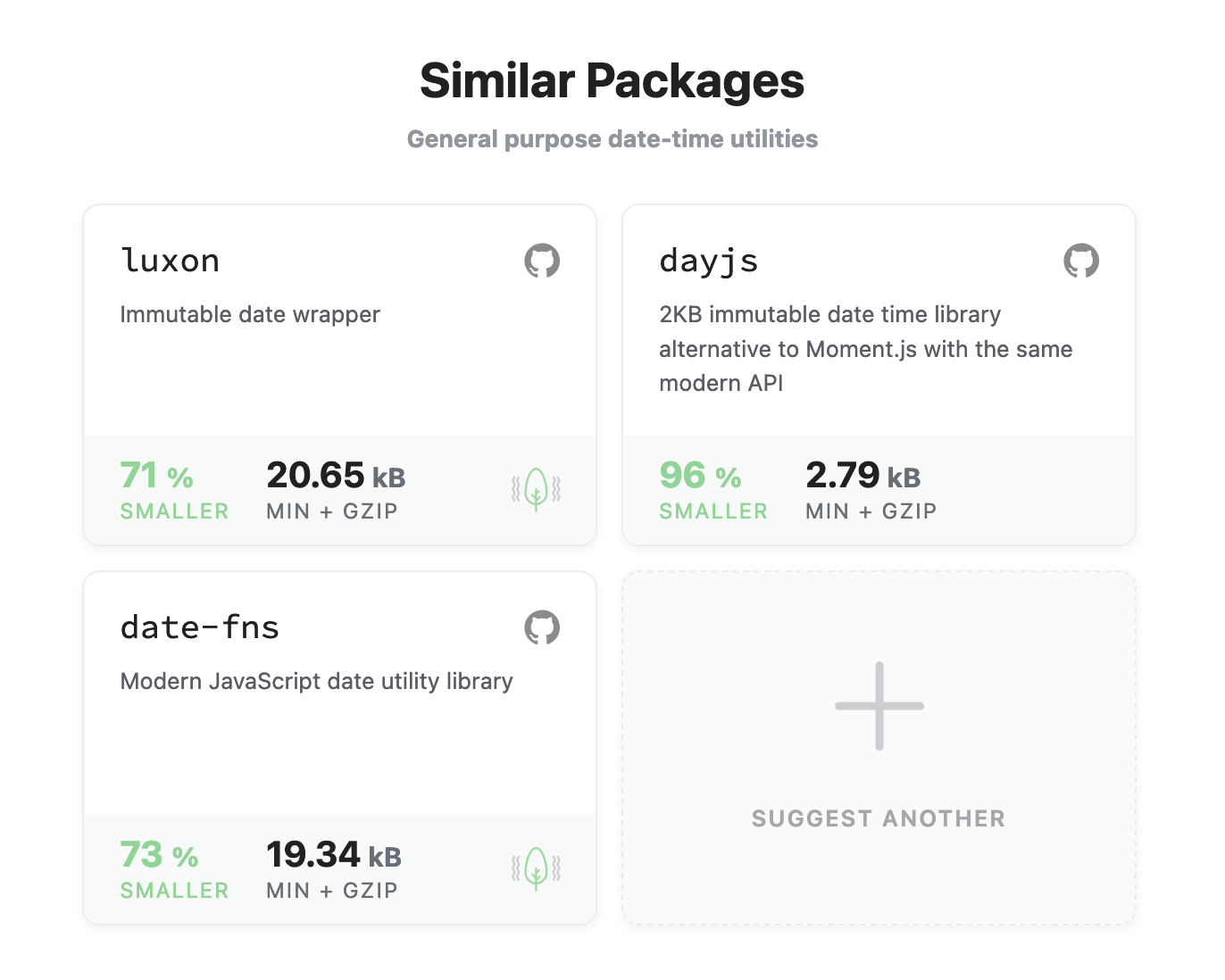Click the tree-shakeable leaf icon on luxon card

pyautogui.click(x=536, y=489)
